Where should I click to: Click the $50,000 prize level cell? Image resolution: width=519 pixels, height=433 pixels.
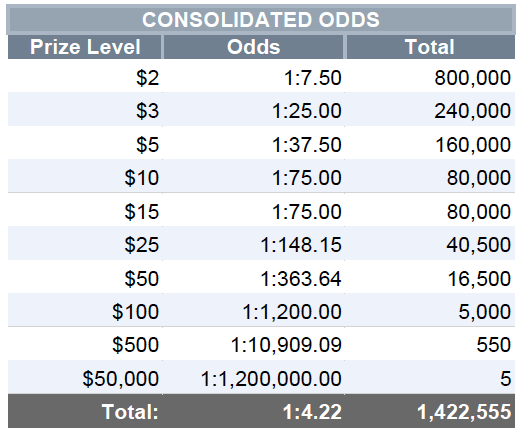click(85, 378)
